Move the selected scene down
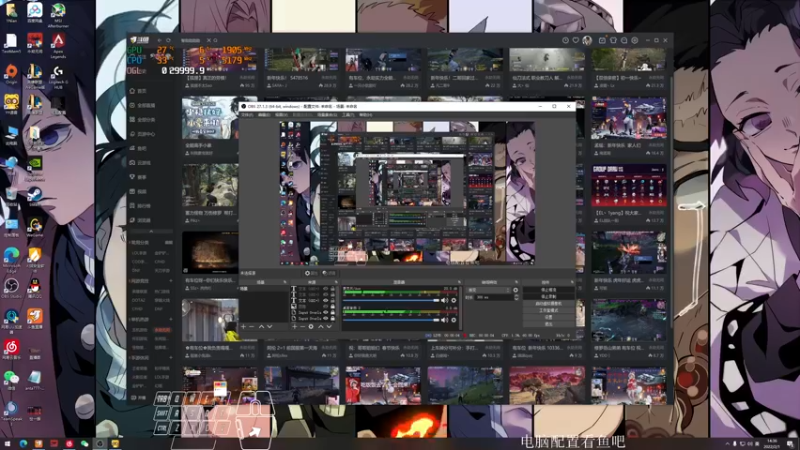 [x=270, y=327]
